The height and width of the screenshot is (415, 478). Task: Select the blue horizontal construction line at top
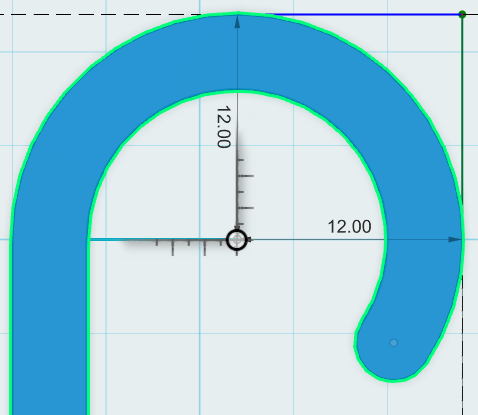coord(363,14)
